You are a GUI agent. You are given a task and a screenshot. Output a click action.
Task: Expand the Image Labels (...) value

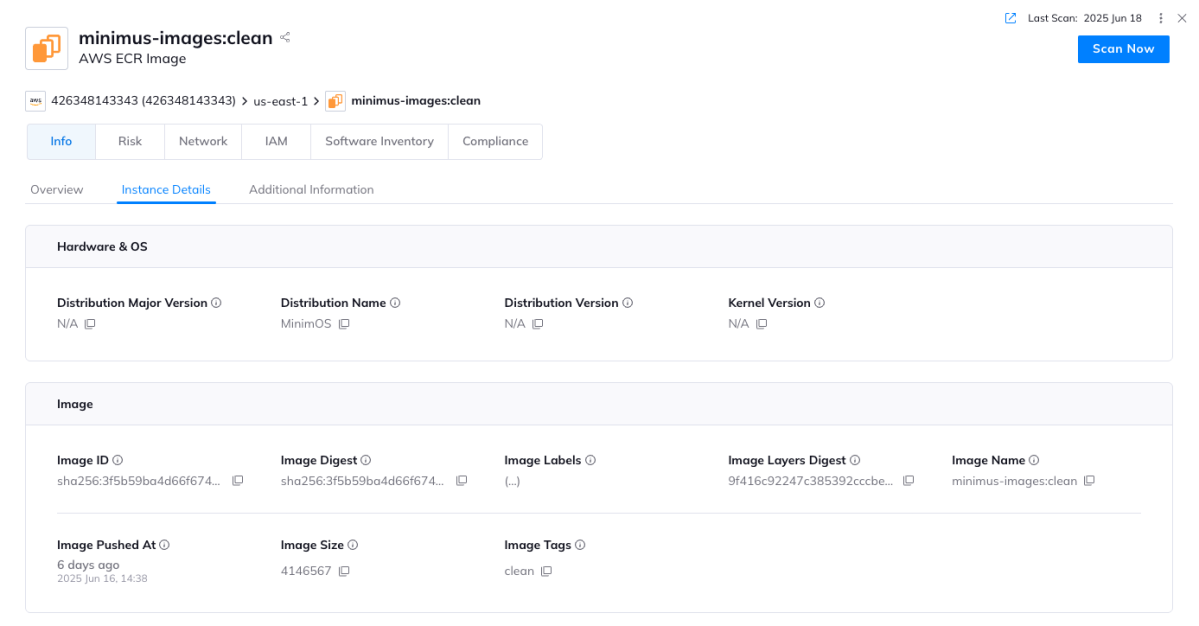tap(512, 482)
